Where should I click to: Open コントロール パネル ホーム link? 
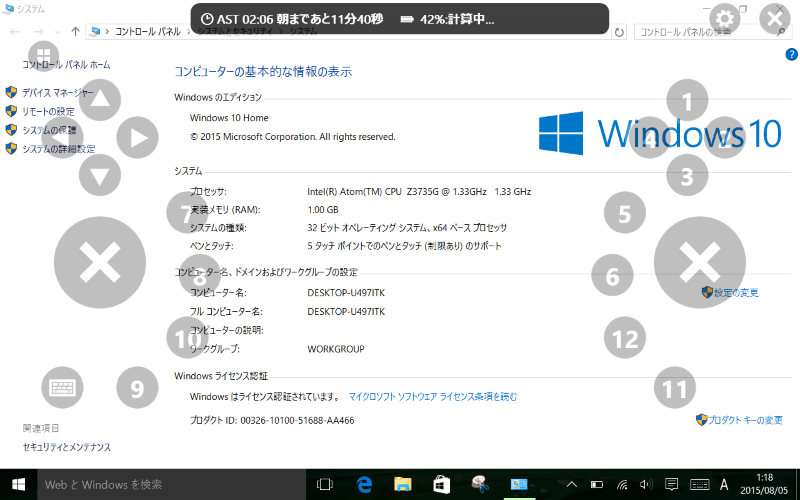[x=66, y=65]
